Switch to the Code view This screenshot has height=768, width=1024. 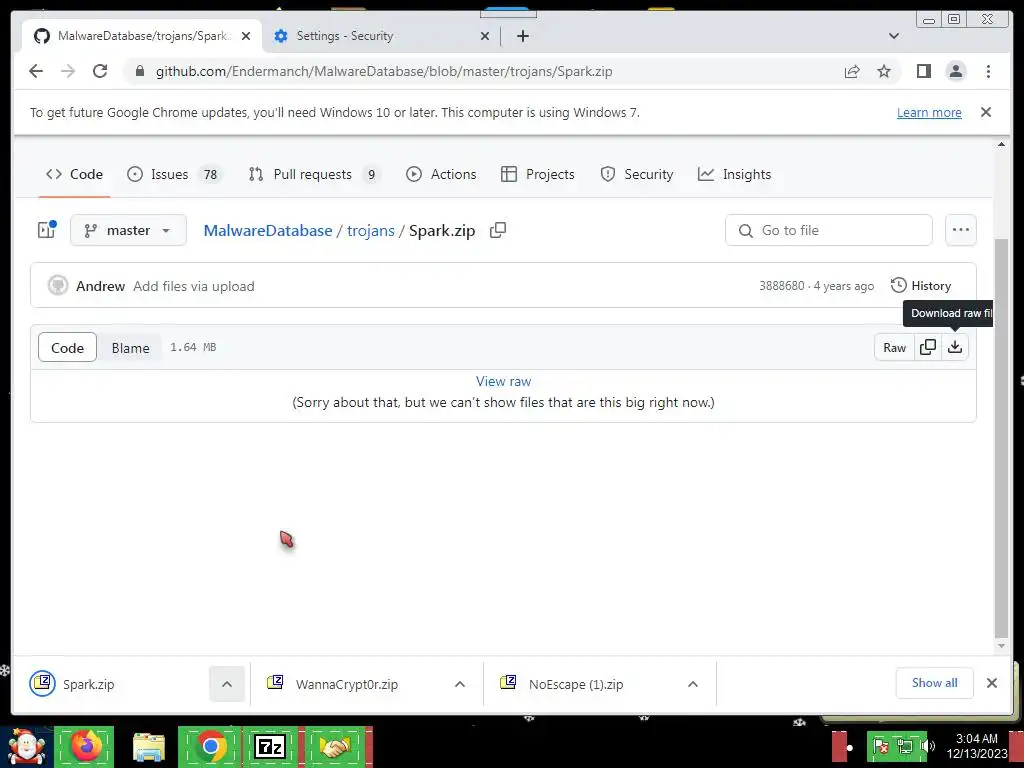point(67,347)
